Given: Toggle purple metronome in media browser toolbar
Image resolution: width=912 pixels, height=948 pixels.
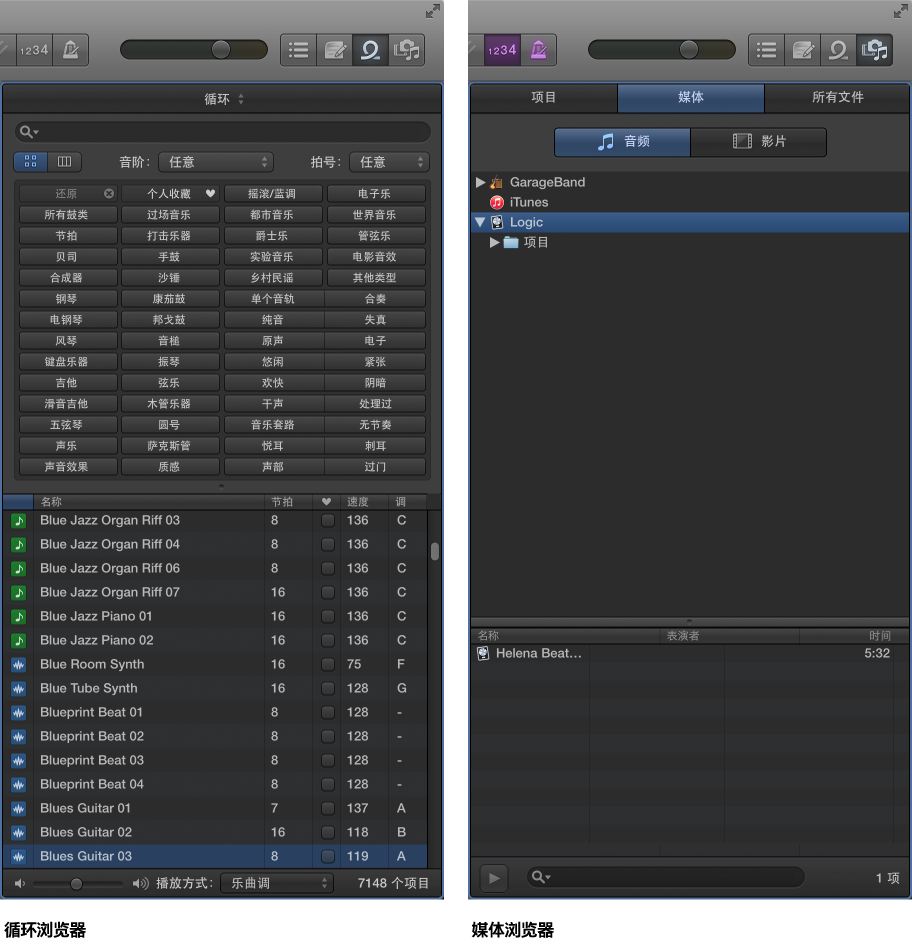Looking at the screenshot, I should (539, 50).
